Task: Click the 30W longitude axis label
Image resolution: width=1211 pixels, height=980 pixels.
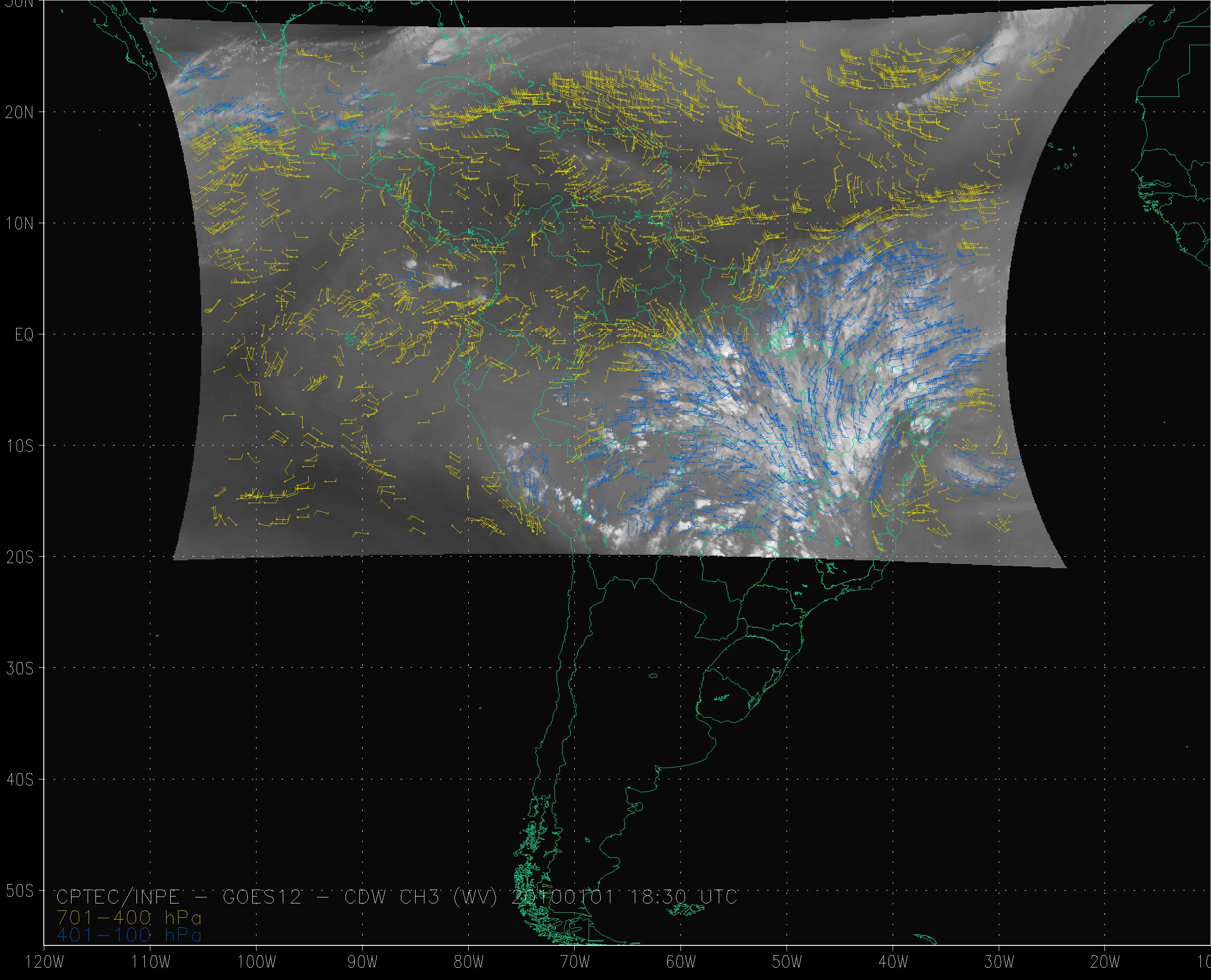Action: pos(999,962)
